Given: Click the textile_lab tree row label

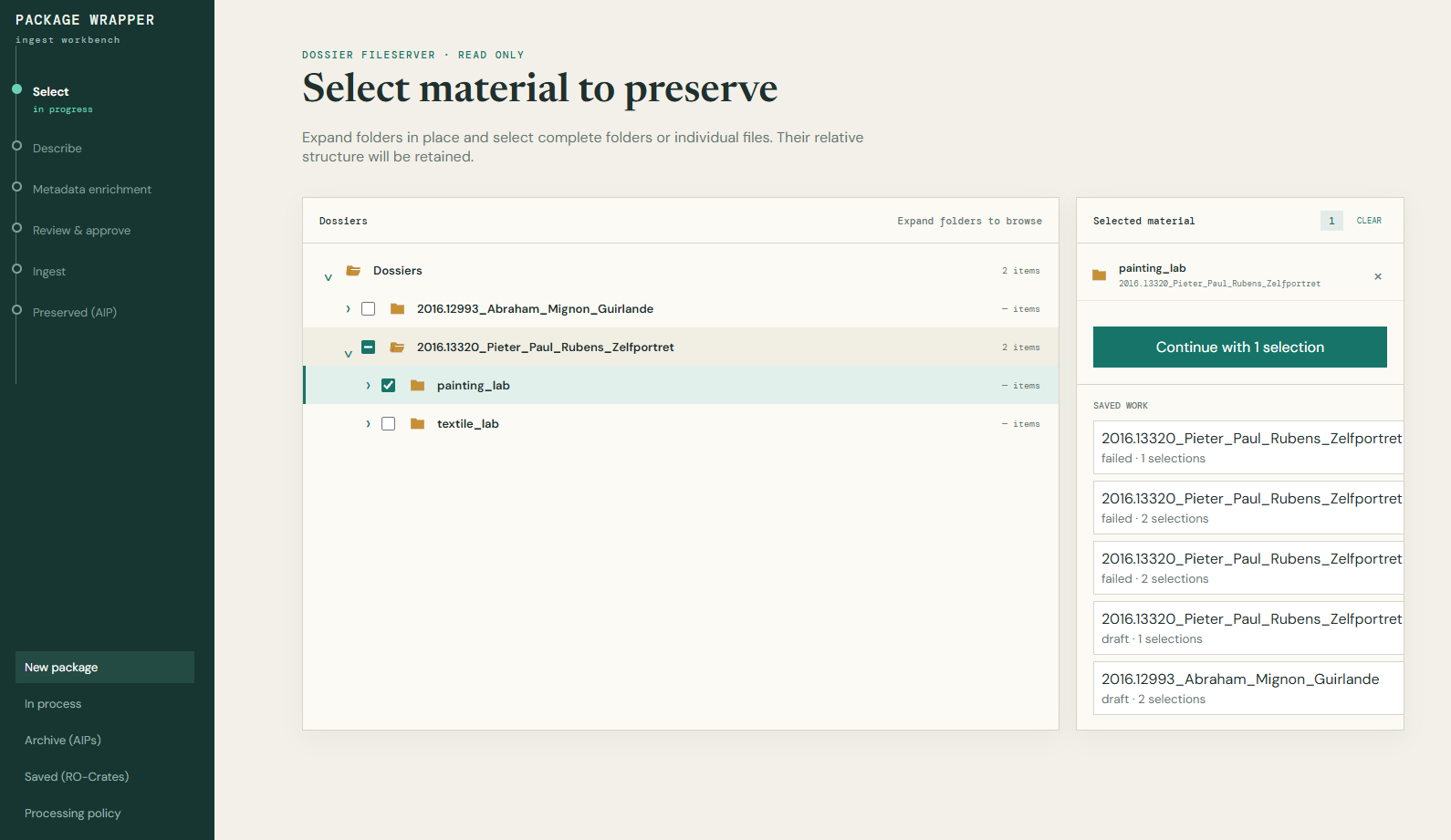Looking at the screenshot, I should tap(468, 424).
